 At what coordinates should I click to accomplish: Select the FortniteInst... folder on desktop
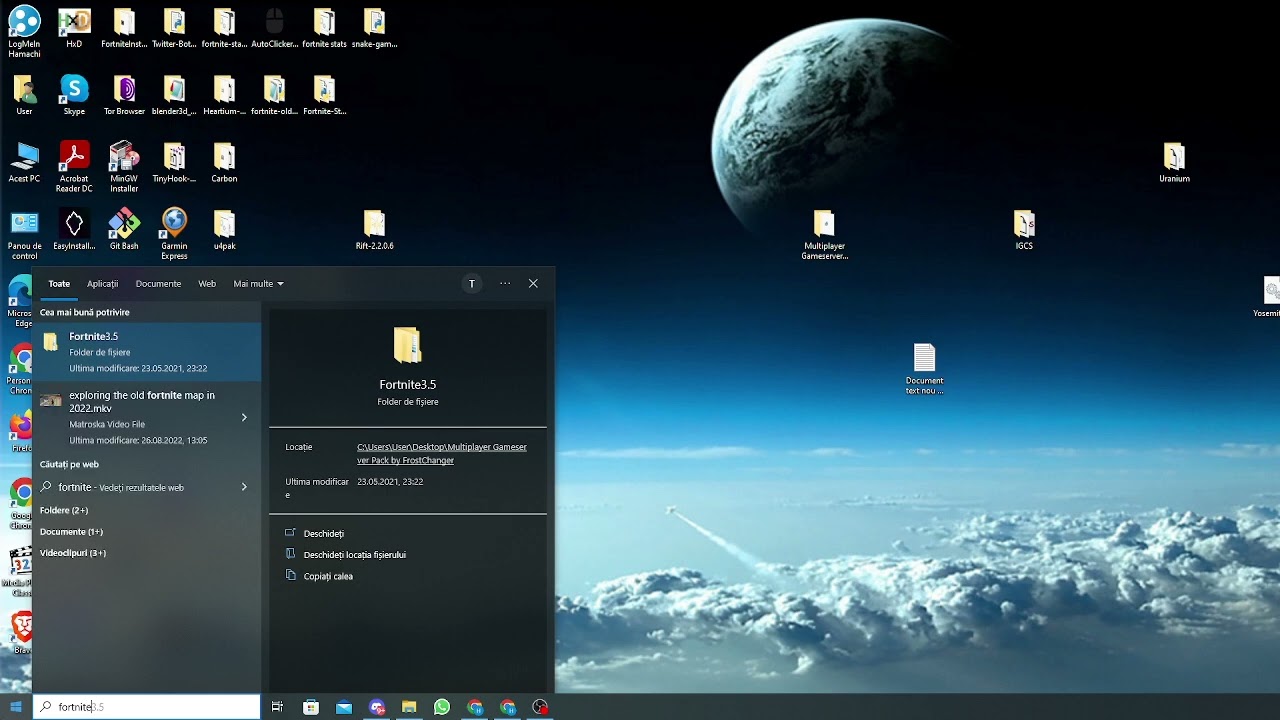[124, 28]
